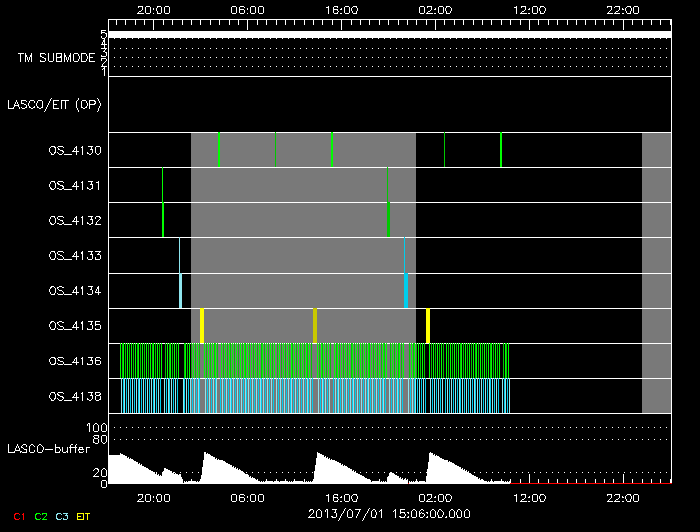
Task: Select the OS_4131 row label
Action: [75, 185]
